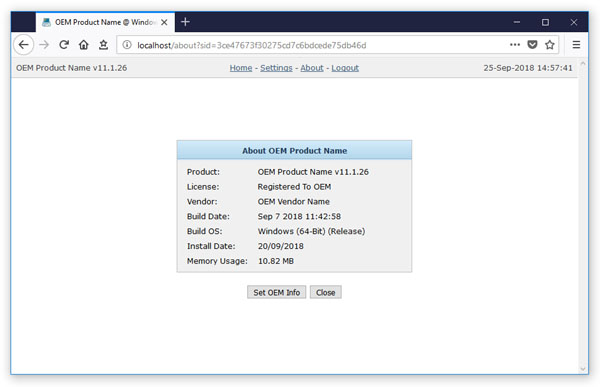Click 'Windows (64-Bit) (Release)' build OS value
The width and height of the screenshot is (600, 387).
[x=311, y=231]
